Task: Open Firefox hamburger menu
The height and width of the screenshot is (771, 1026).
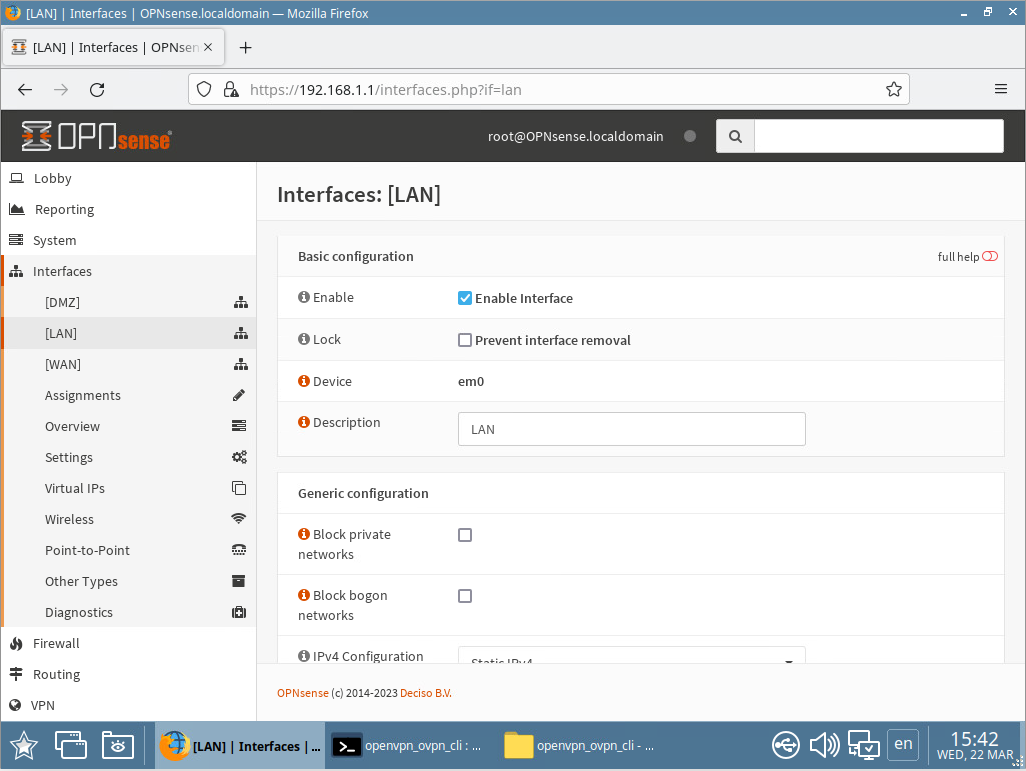Action: (x=1000, y=89)
